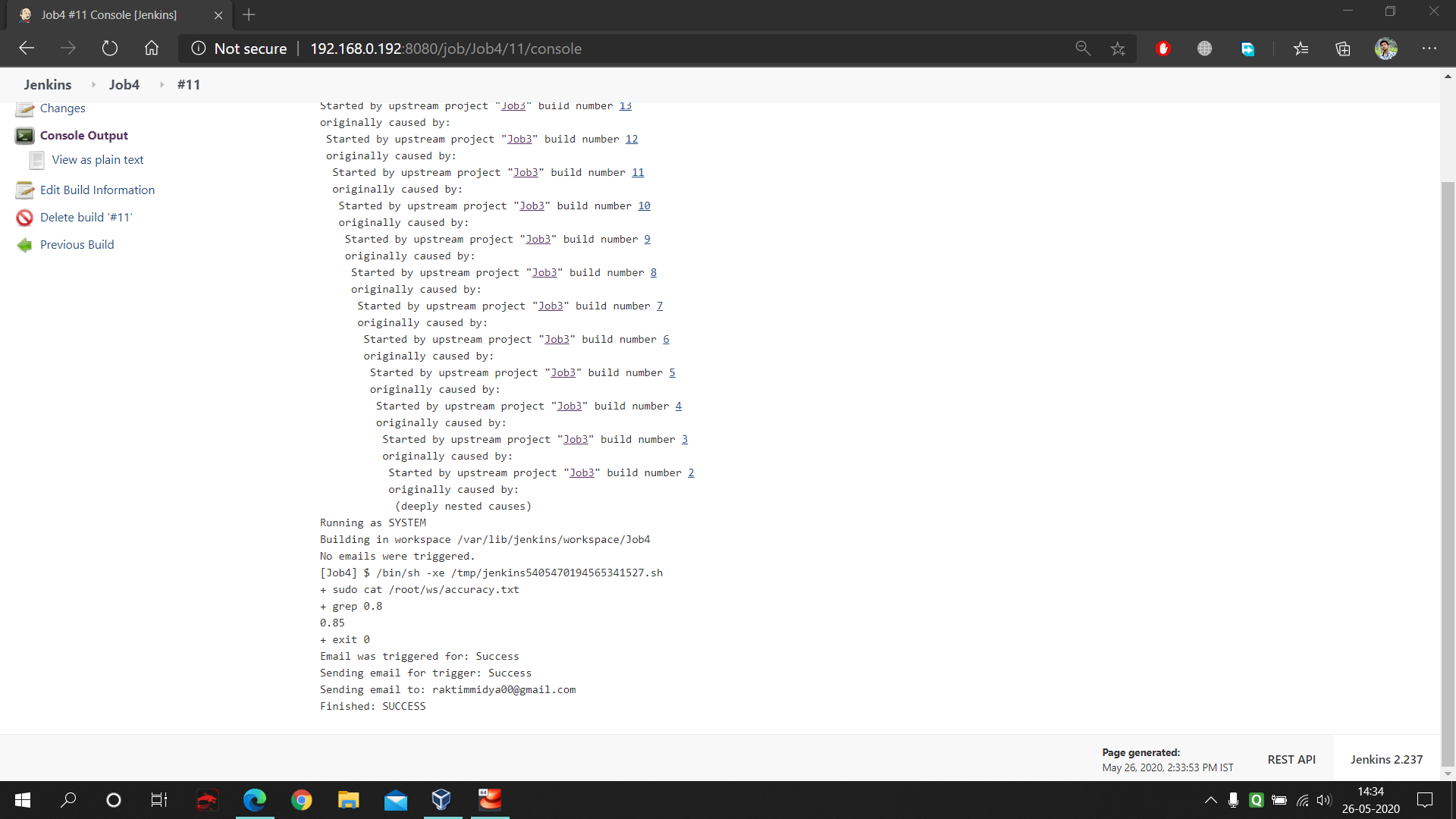Click the REST API link
Screen dimensions: 1456x819
coord(1291,759)
